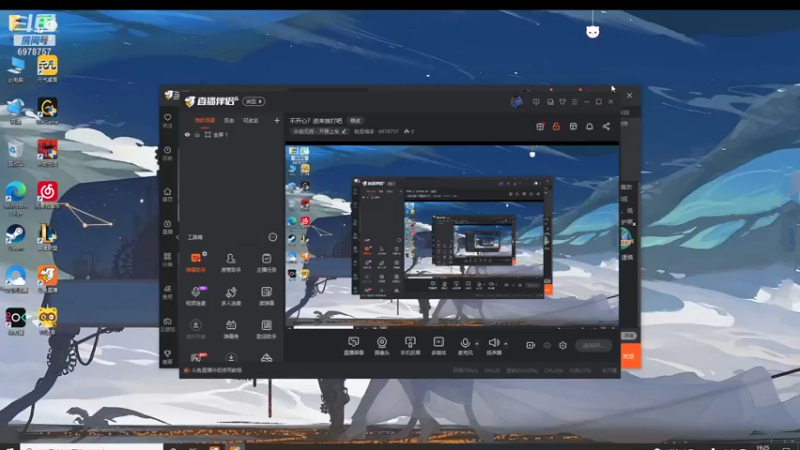Click the 摄像头 camera source icon

pyautogui.click(x=381, y=343)
